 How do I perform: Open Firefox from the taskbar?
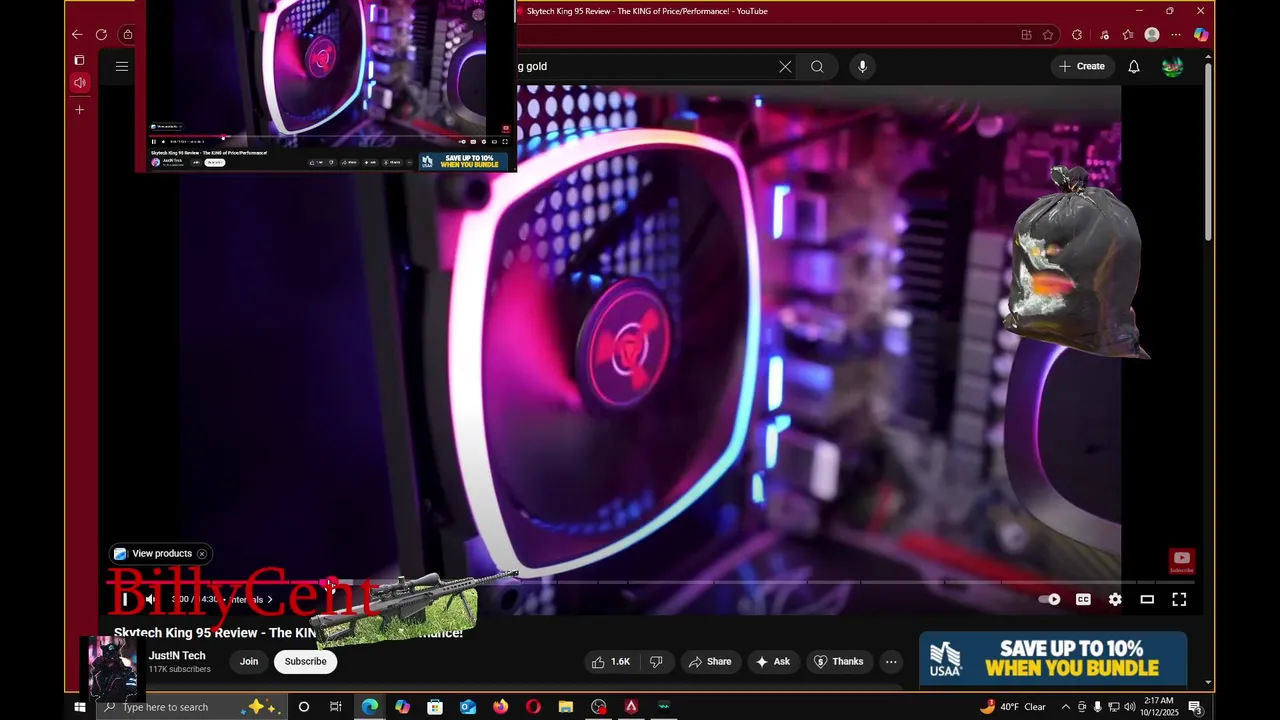(500, 707)
